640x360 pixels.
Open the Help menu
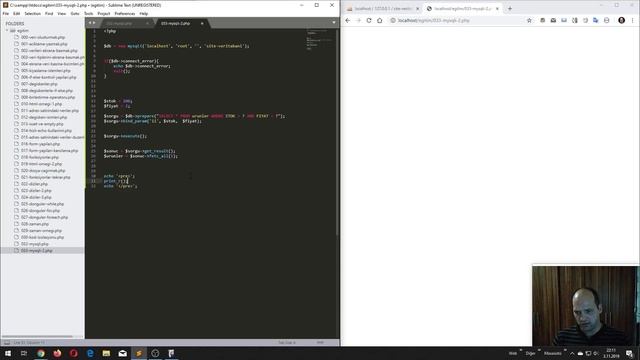144,13
